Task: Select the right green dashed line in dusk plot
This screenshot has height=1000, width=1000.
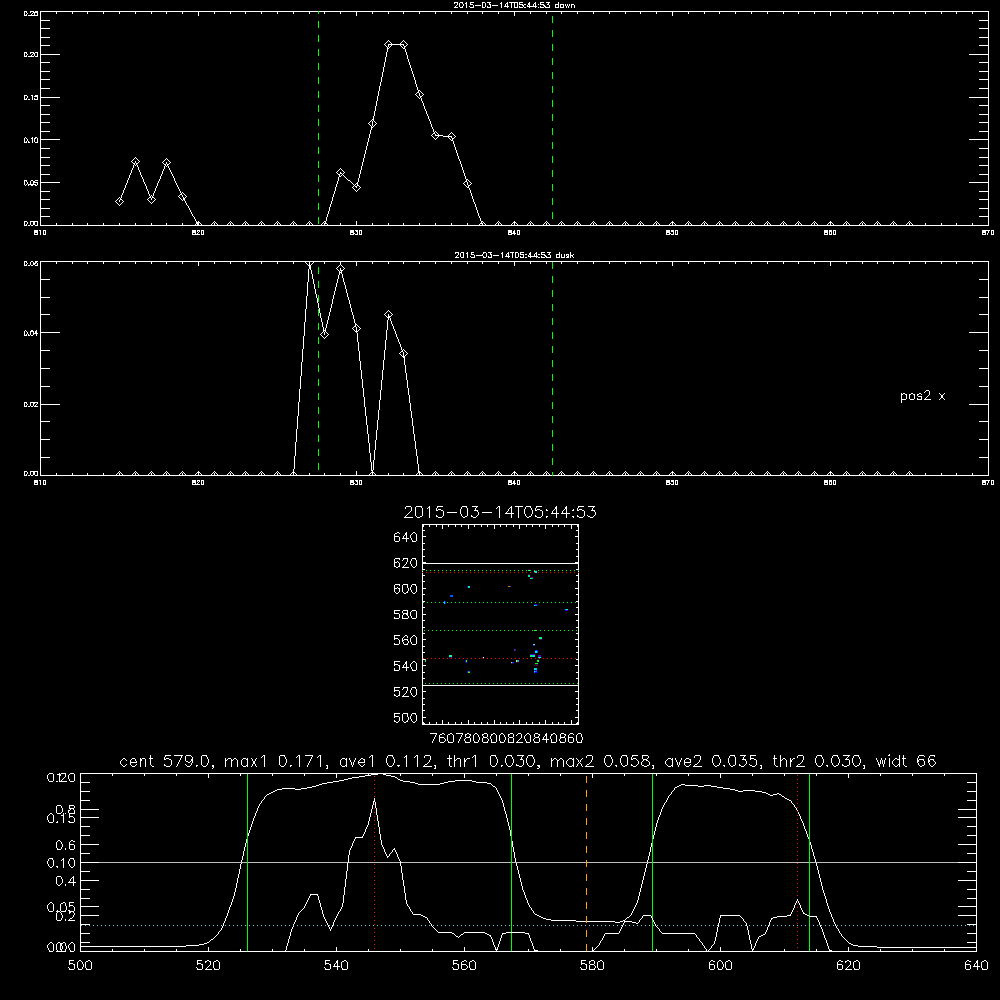Action: tap(552, 369)
